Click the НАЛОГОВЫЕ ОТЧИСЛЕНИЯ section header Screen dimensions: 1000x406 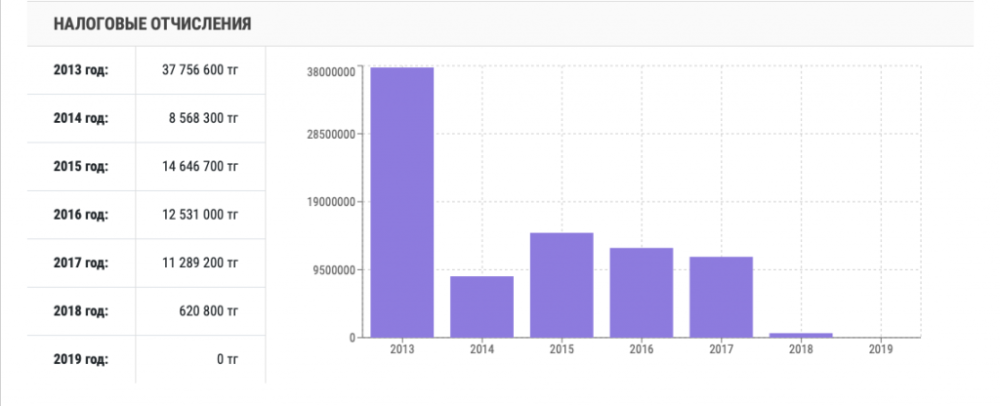pyautogui.click(x=152, y=22)
